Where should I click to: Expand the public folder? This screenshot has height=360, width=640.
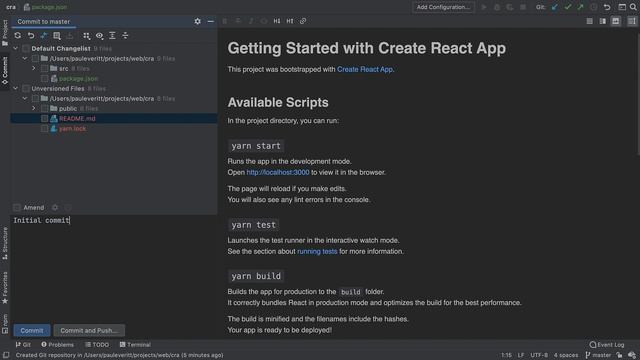click(x=34, y=109)
